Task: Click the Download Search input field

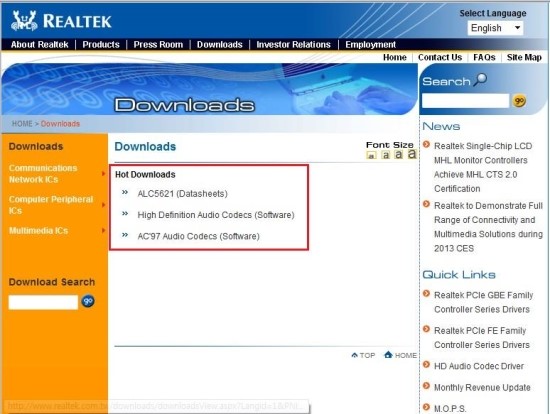Action: click(x=43, y=302)
